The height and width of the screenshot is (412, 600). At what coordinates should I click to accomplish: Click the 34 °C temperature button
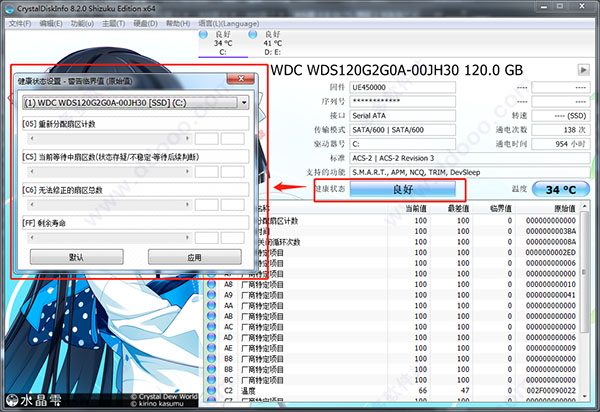pyautogui.click(x=561, y=189)
